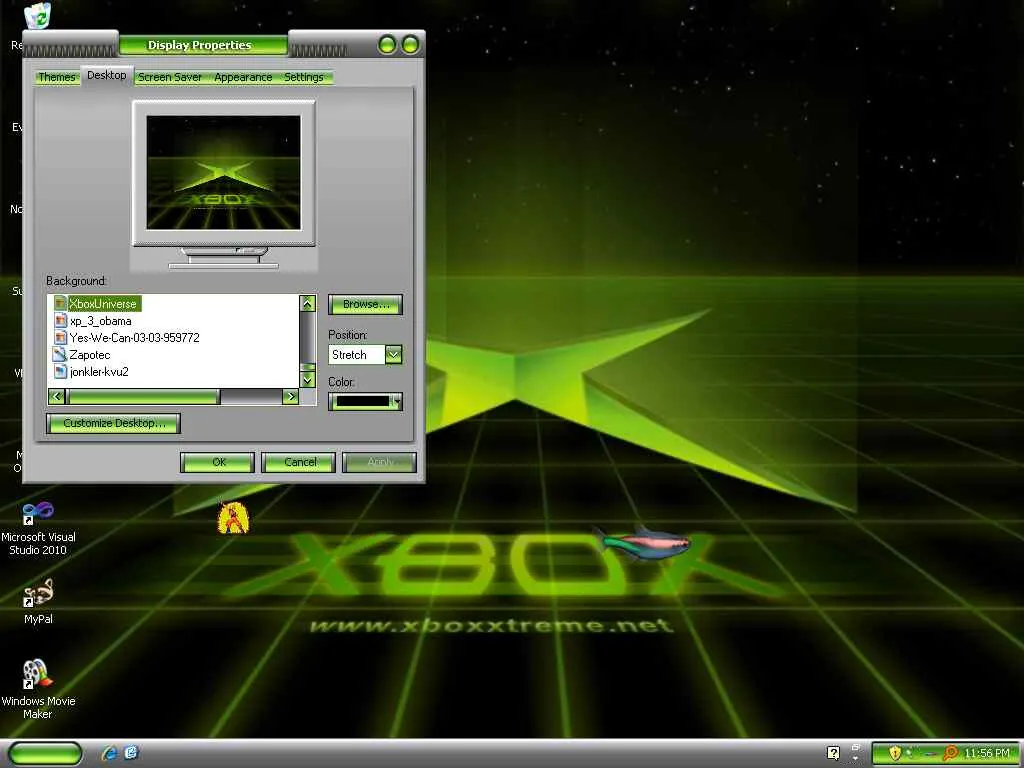1024x768 pixels.
Task: Open second Quick Launch browser icon
Action: (131, 753)
